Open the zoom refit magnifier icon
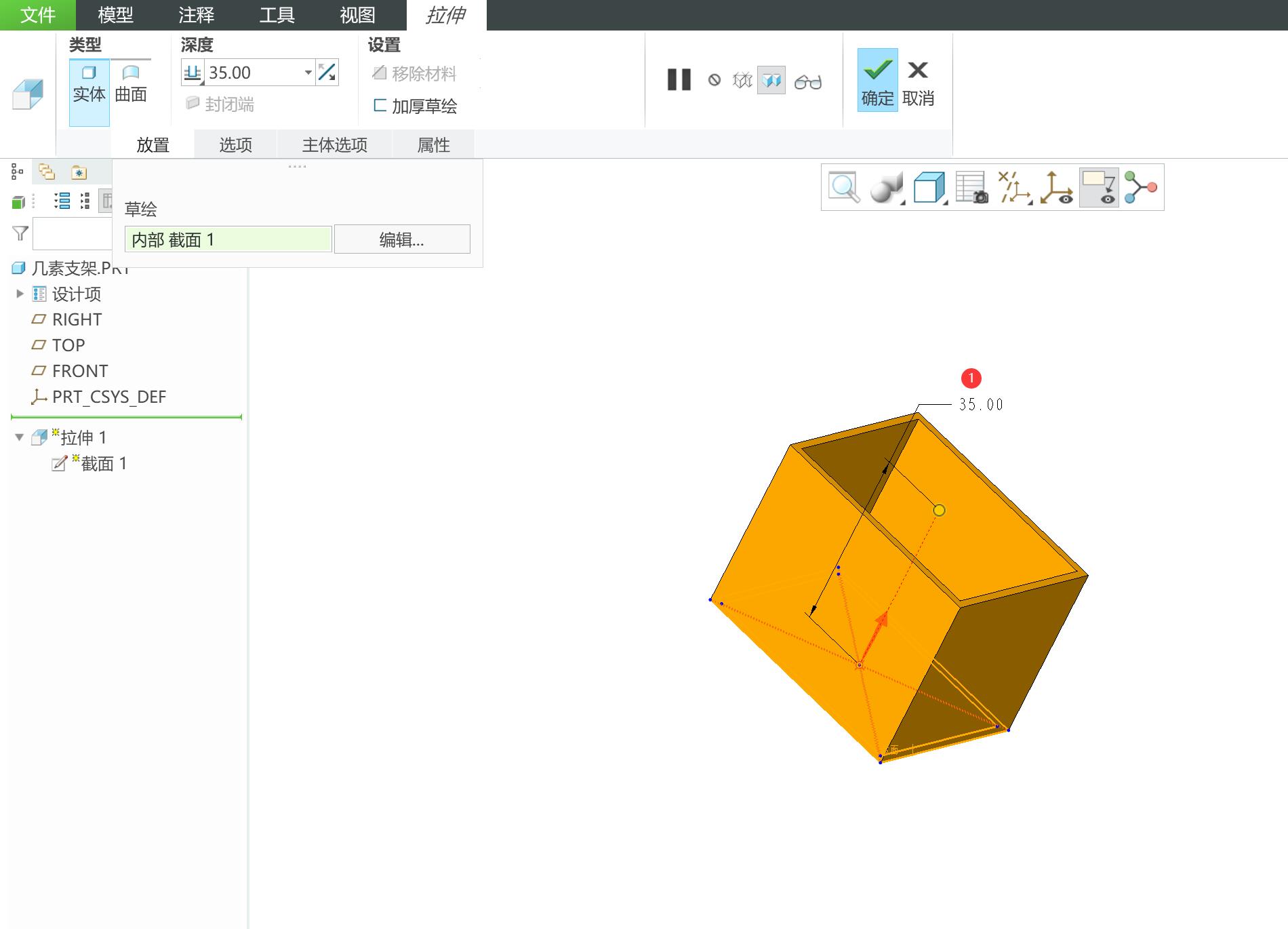The height and width of the screenshot is (929, 1288). point(845,187)
